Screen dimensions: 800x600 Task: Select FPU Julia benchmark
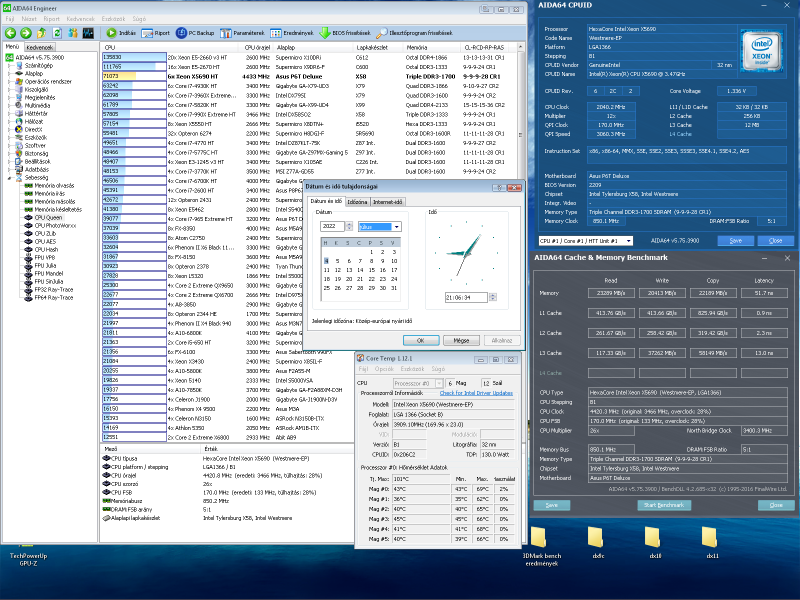(x=45, y=265)
